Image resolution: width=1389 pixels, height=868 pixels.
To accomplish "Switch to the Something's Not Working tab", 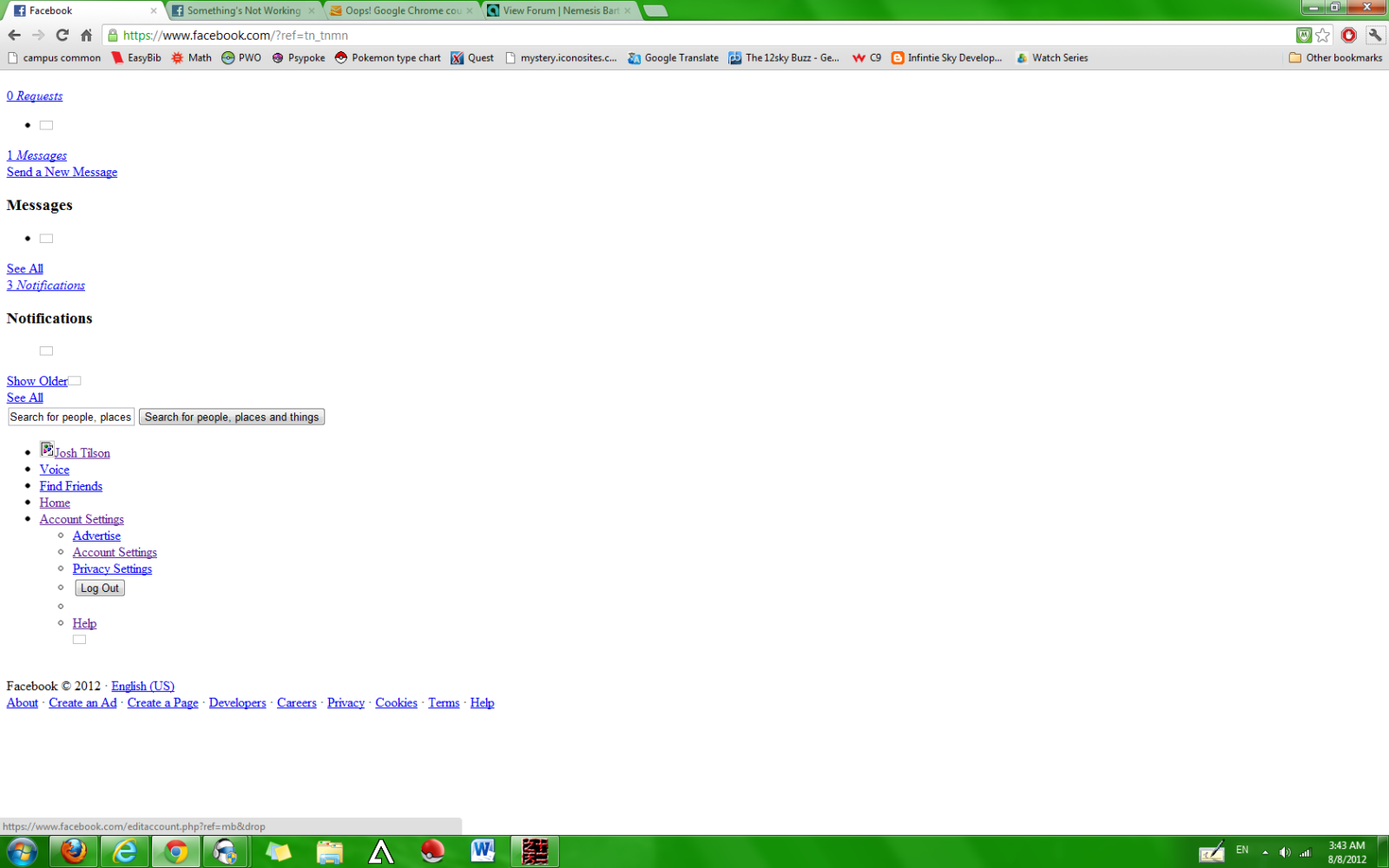I will pyautogui.click(x=243, y=10).
